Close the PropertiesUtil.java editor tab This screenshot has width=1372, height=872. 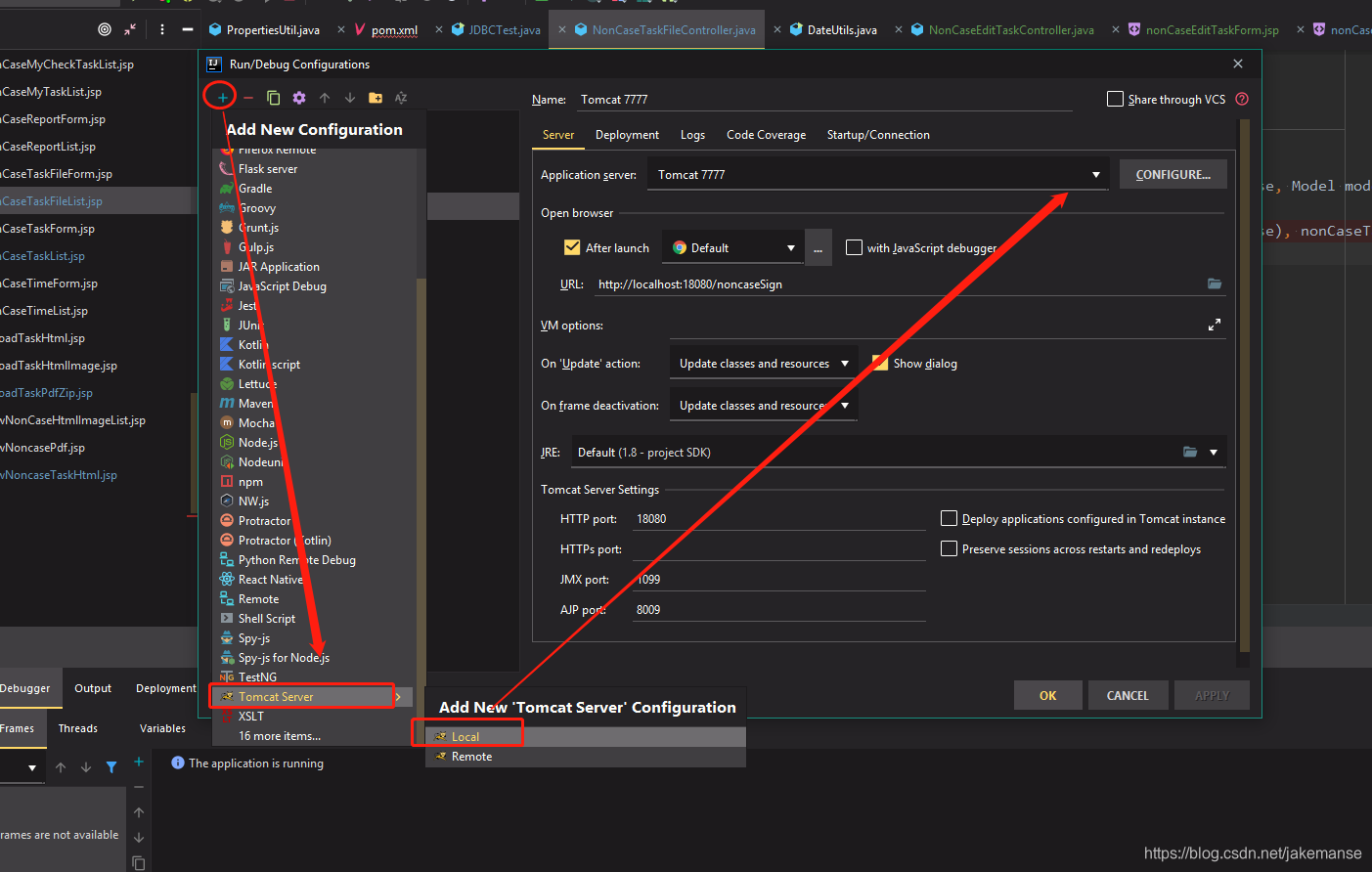tap(340, 30)
